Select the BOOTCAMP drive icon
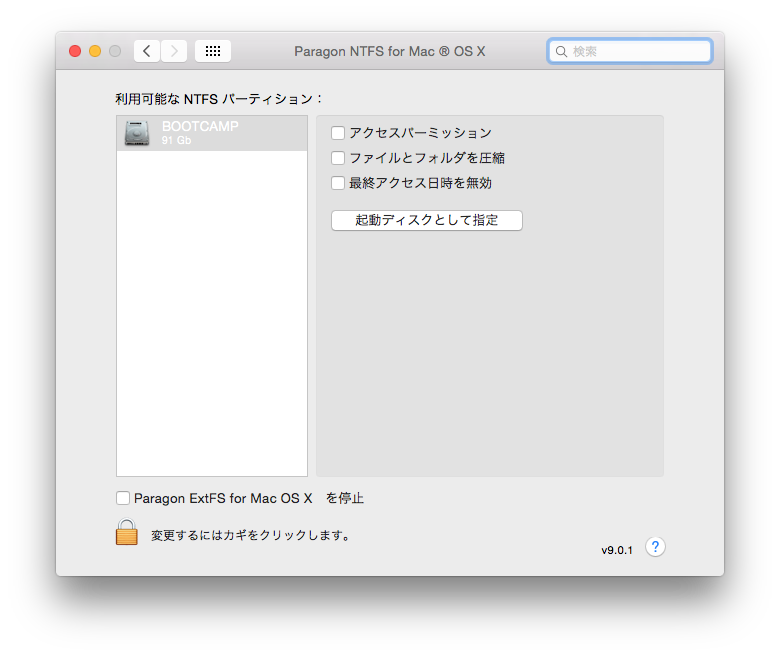Viewport: 780px width, 656px height. coord(137,133)
